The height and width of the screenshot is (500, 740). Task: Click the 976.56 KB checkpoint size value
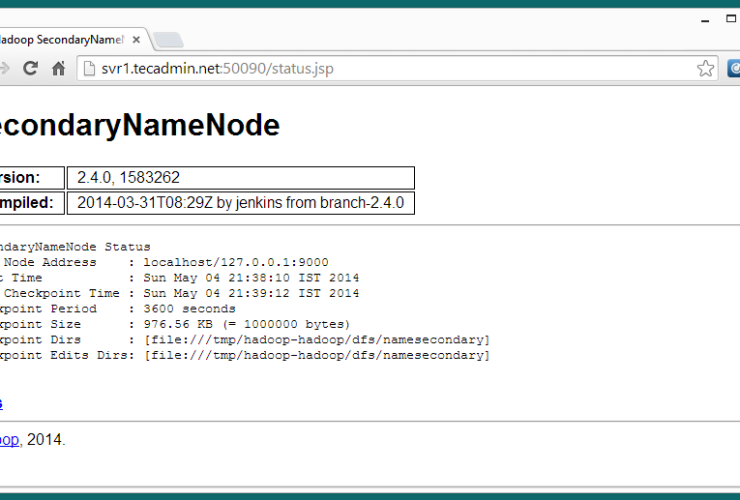tap(247, 324)
